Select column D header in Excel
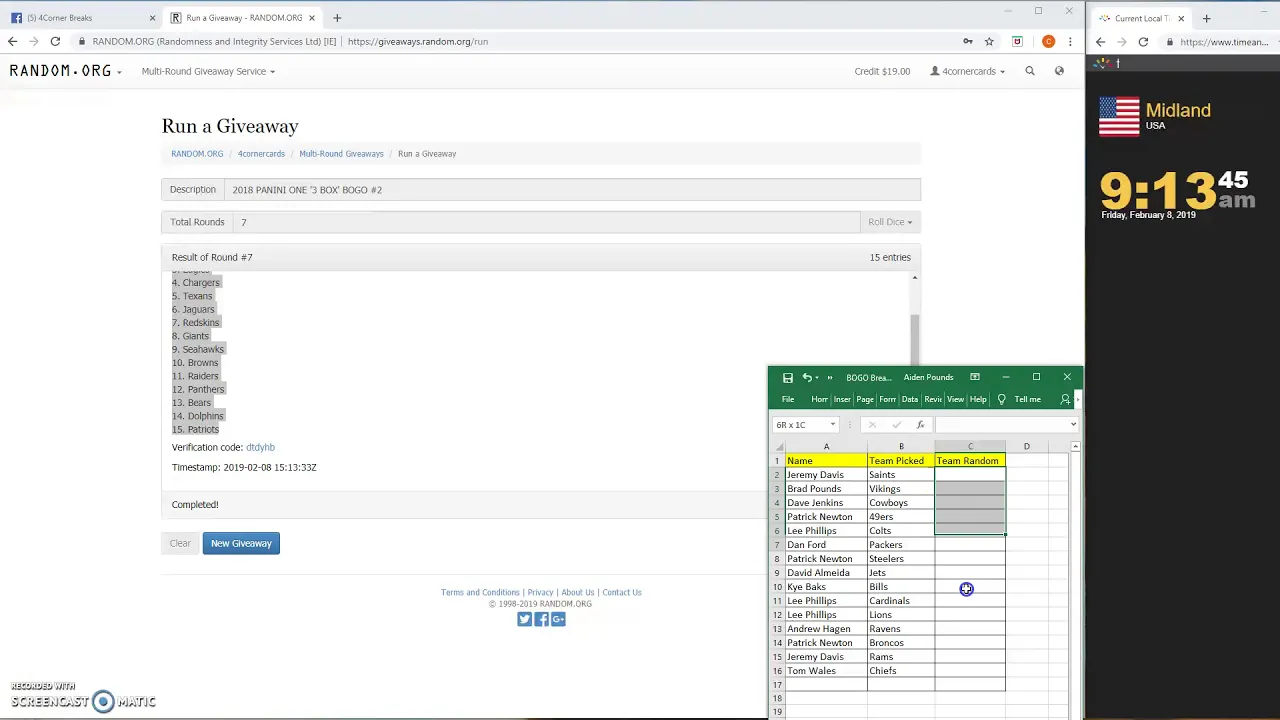The height and width of the screenshot is (720, 1280). tap(1026, 446)
